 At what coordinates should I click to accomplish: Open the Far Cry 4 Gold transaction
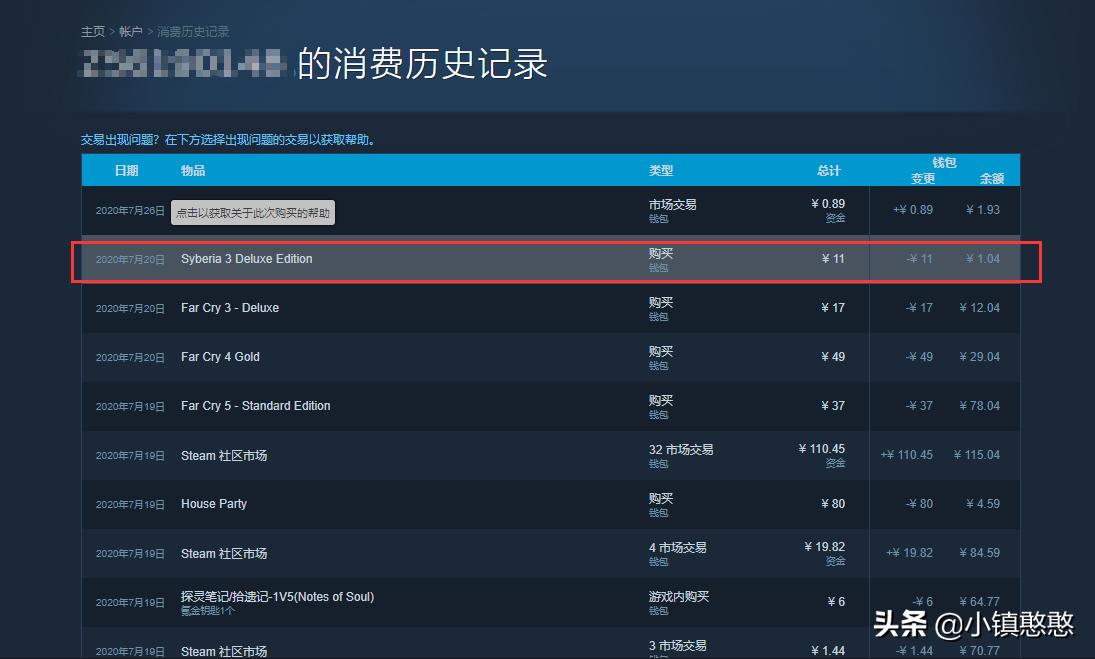[400, 356]
